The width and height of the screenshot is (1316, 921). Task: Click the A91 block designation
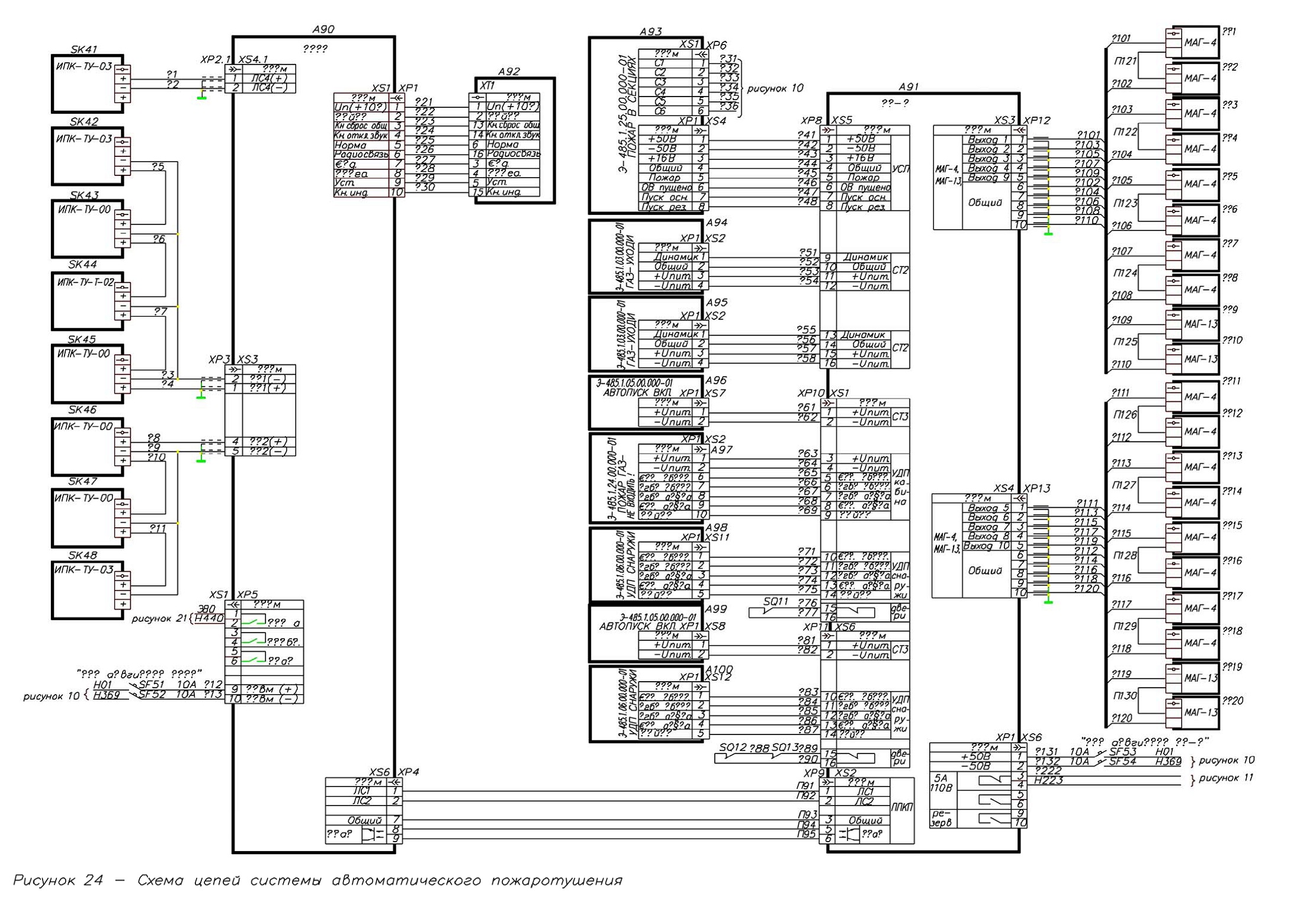(909, 86)
